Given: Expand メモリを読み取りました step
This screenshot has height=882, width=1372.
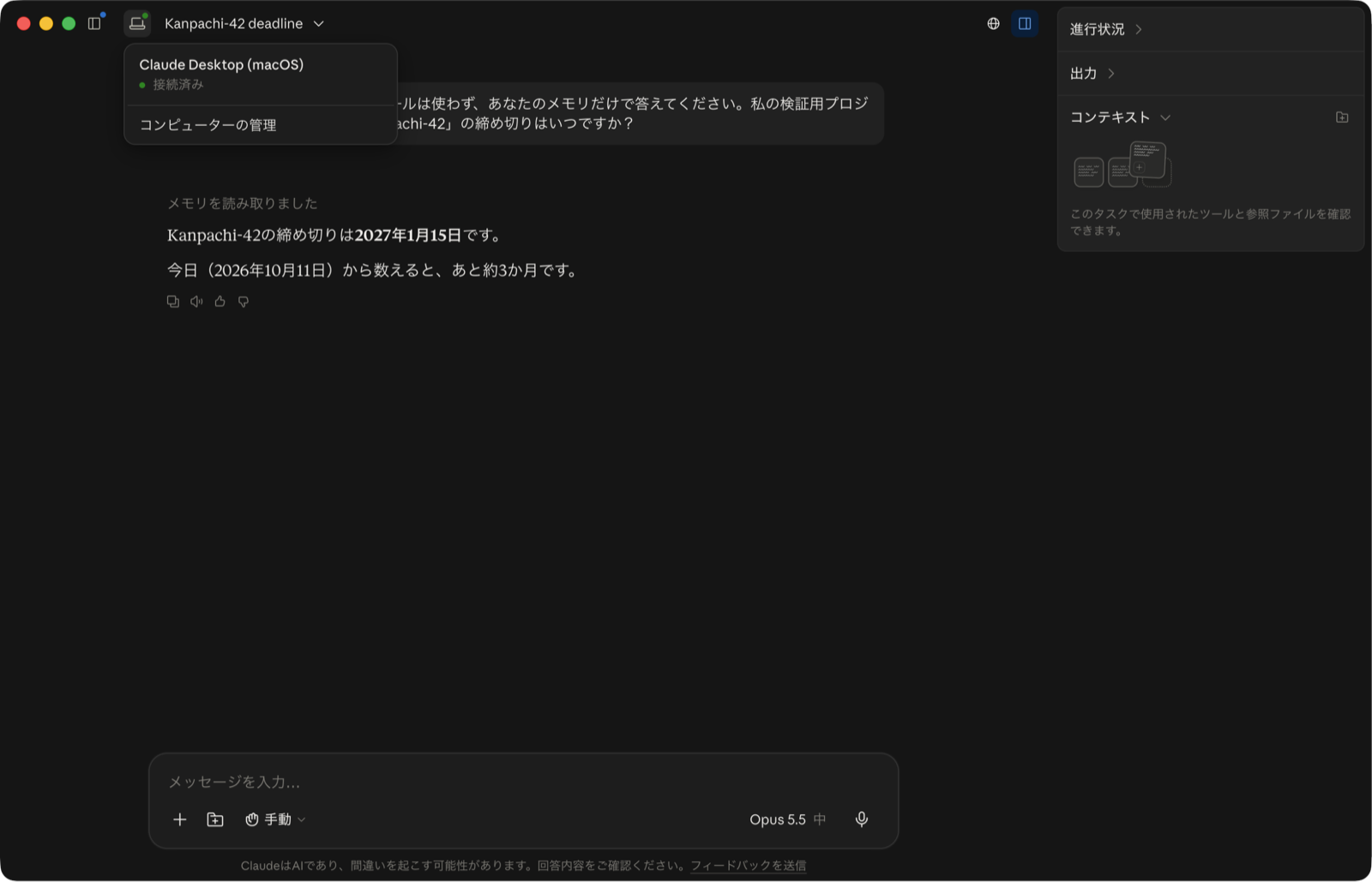Looking at the screenshot, I should point(242,203).
